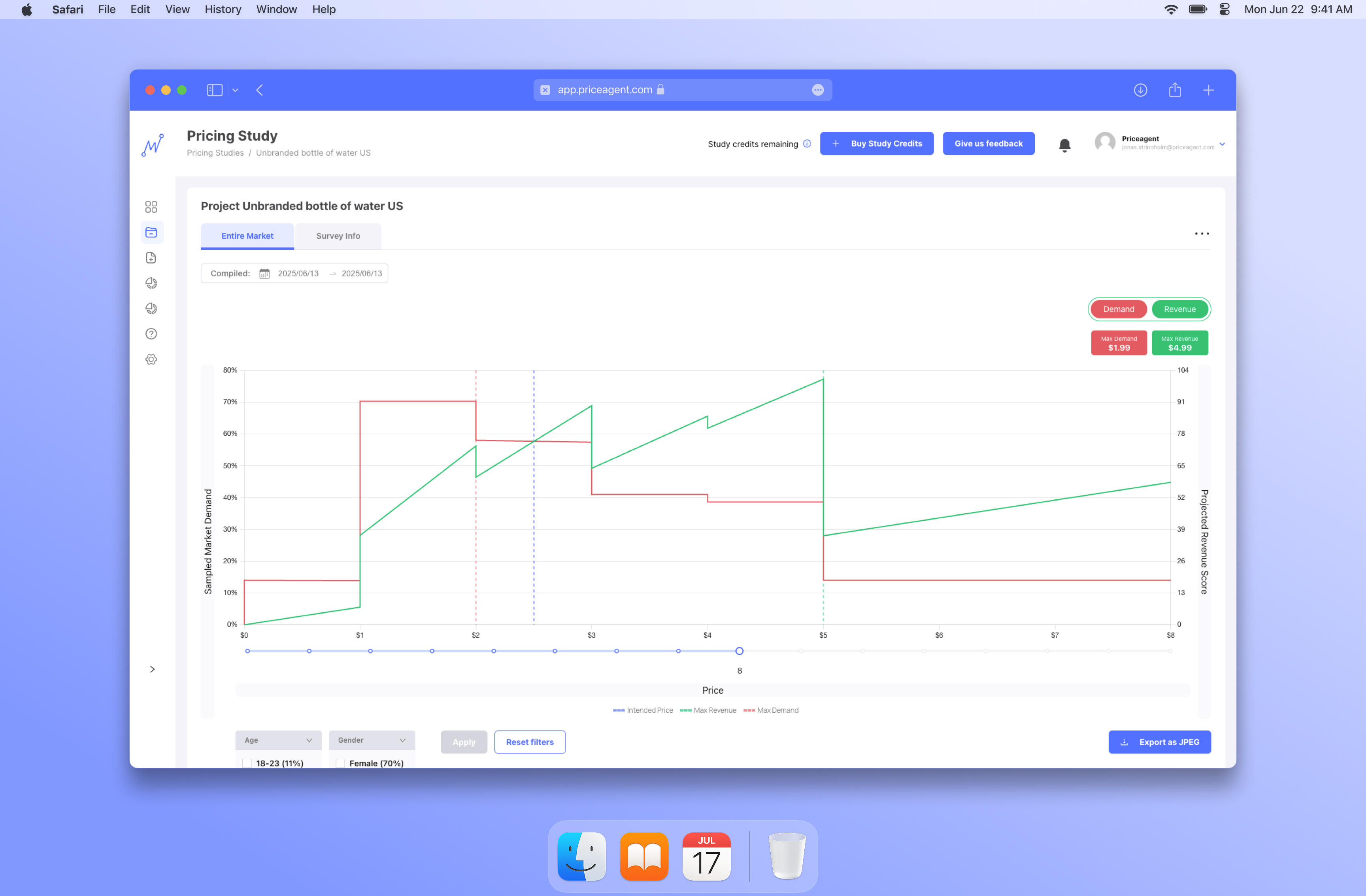
Task: Open the help question-mark sidebar icon
Action: point(151,334)
